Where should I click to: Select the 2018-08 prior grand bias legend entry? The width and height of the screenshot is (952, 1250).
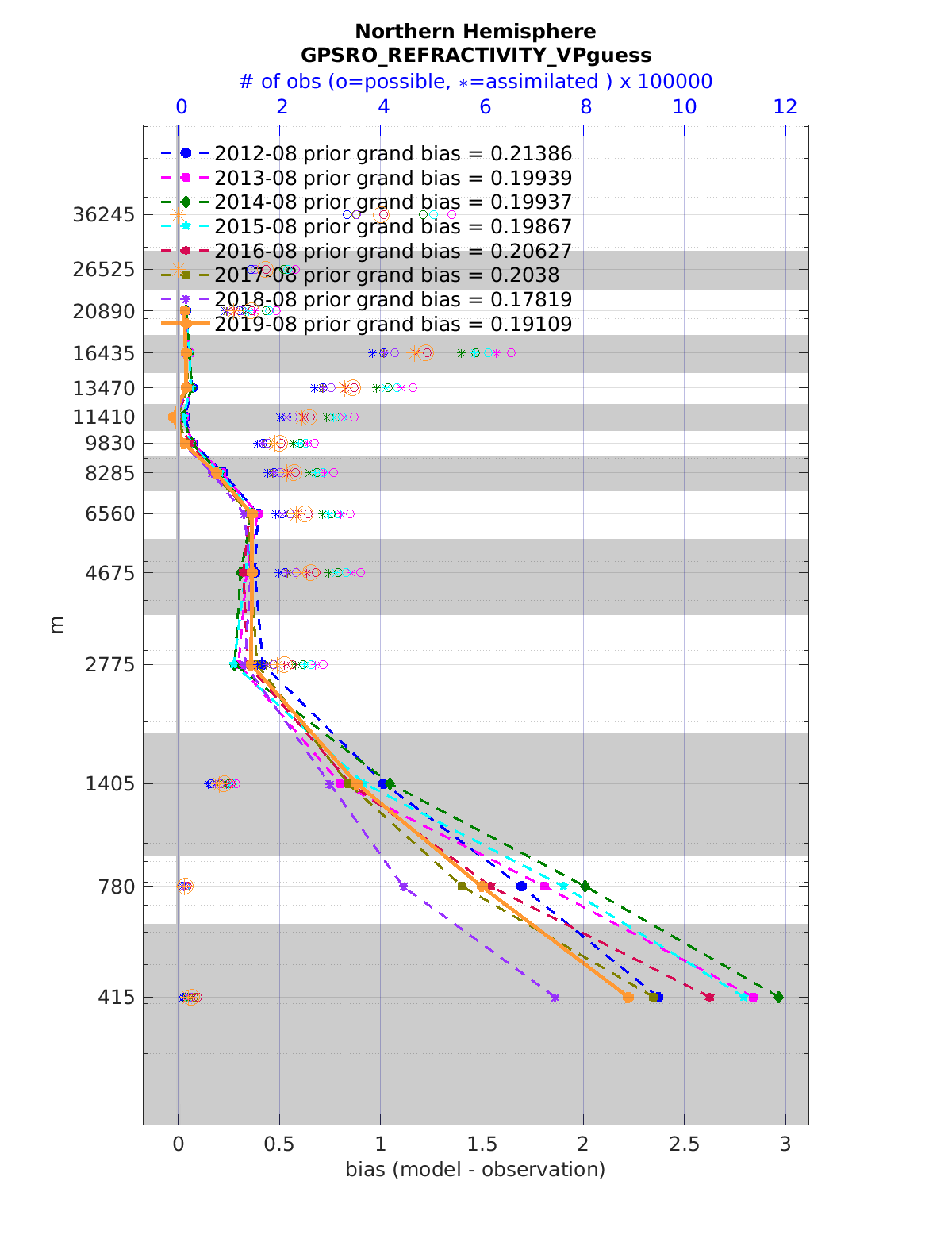[393, 300]
